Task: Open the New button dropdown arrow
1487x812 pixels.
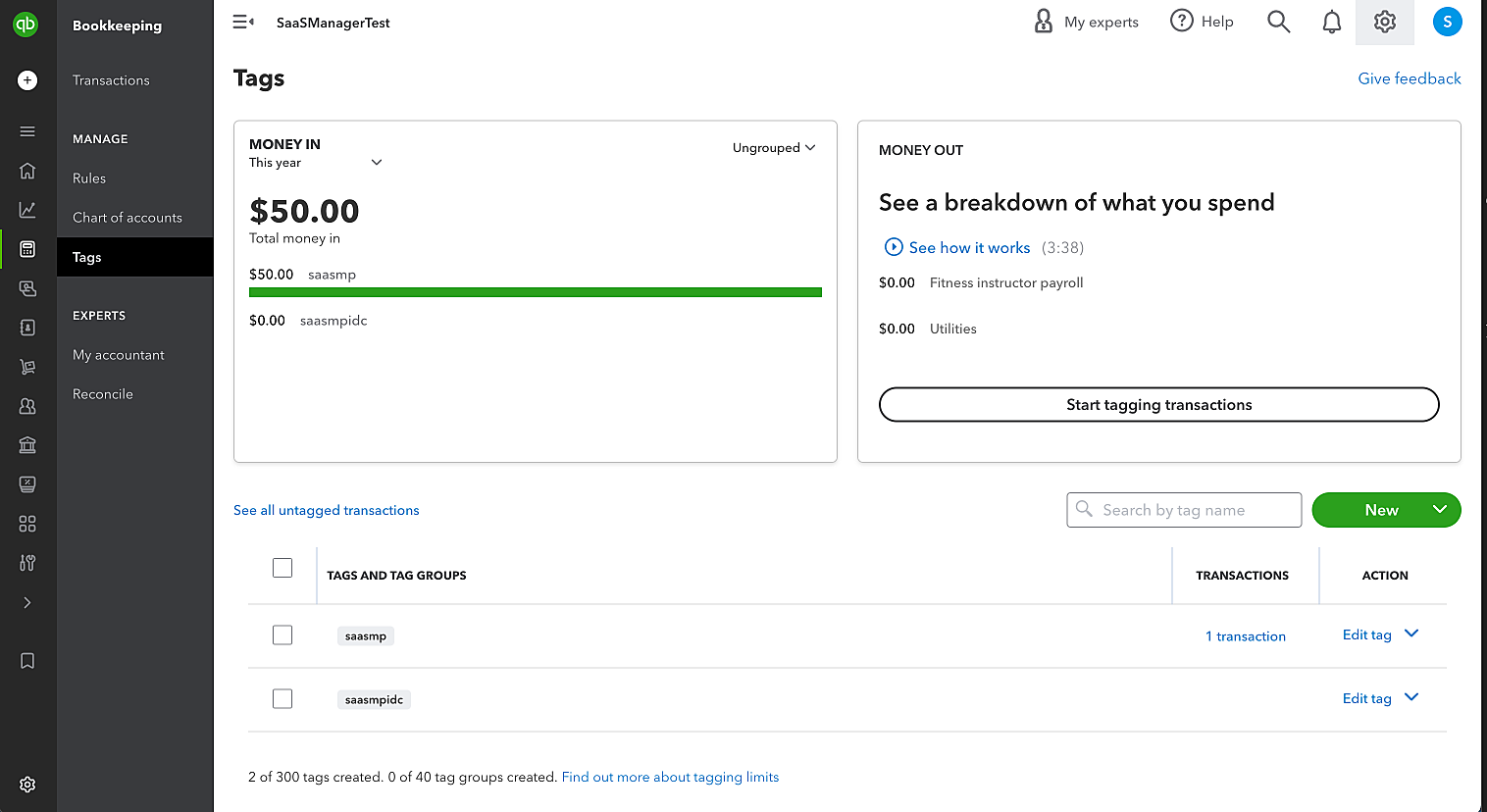Action: click(x=1439, y=510)
